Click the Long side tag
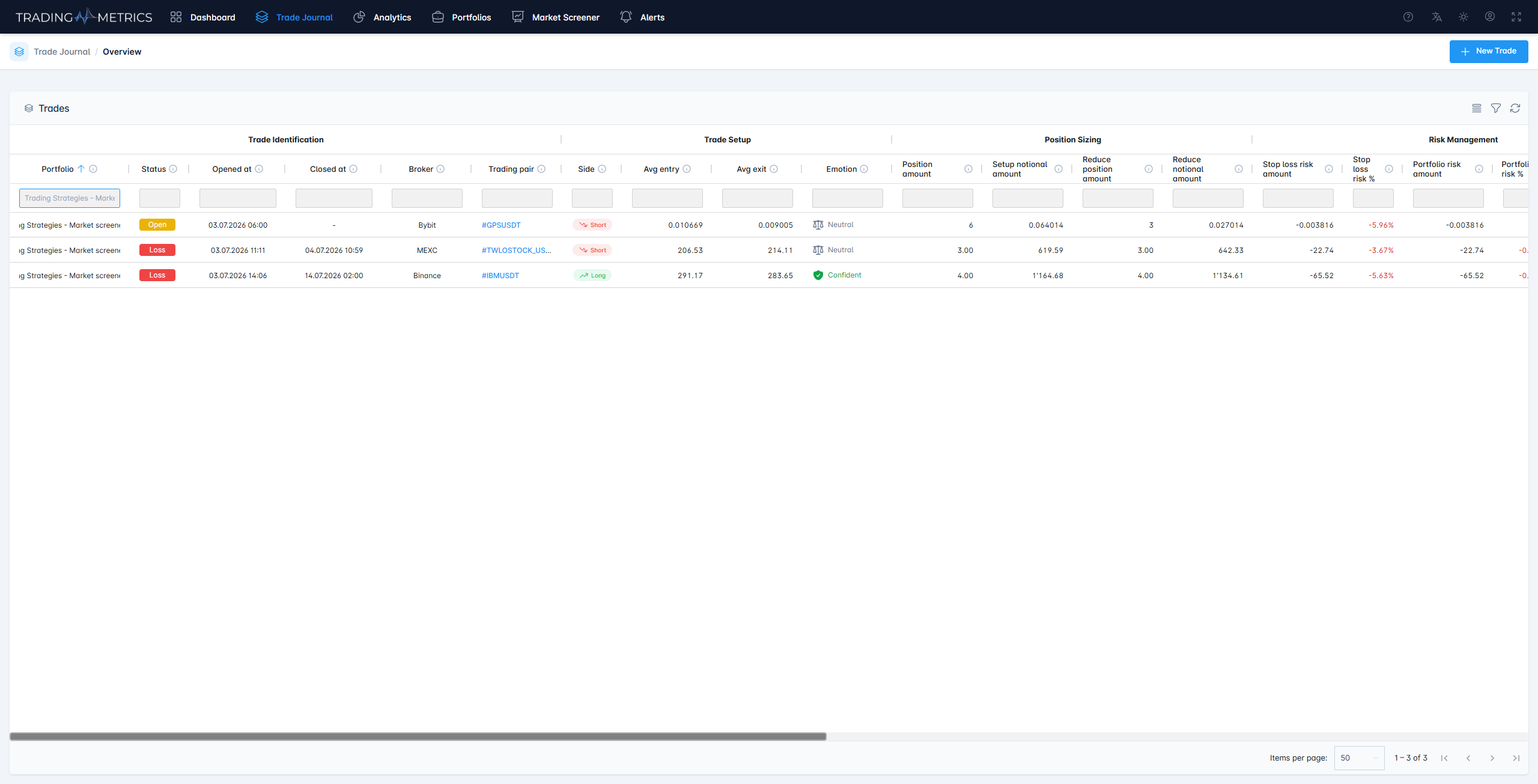1538x784 pixels. 592,275
